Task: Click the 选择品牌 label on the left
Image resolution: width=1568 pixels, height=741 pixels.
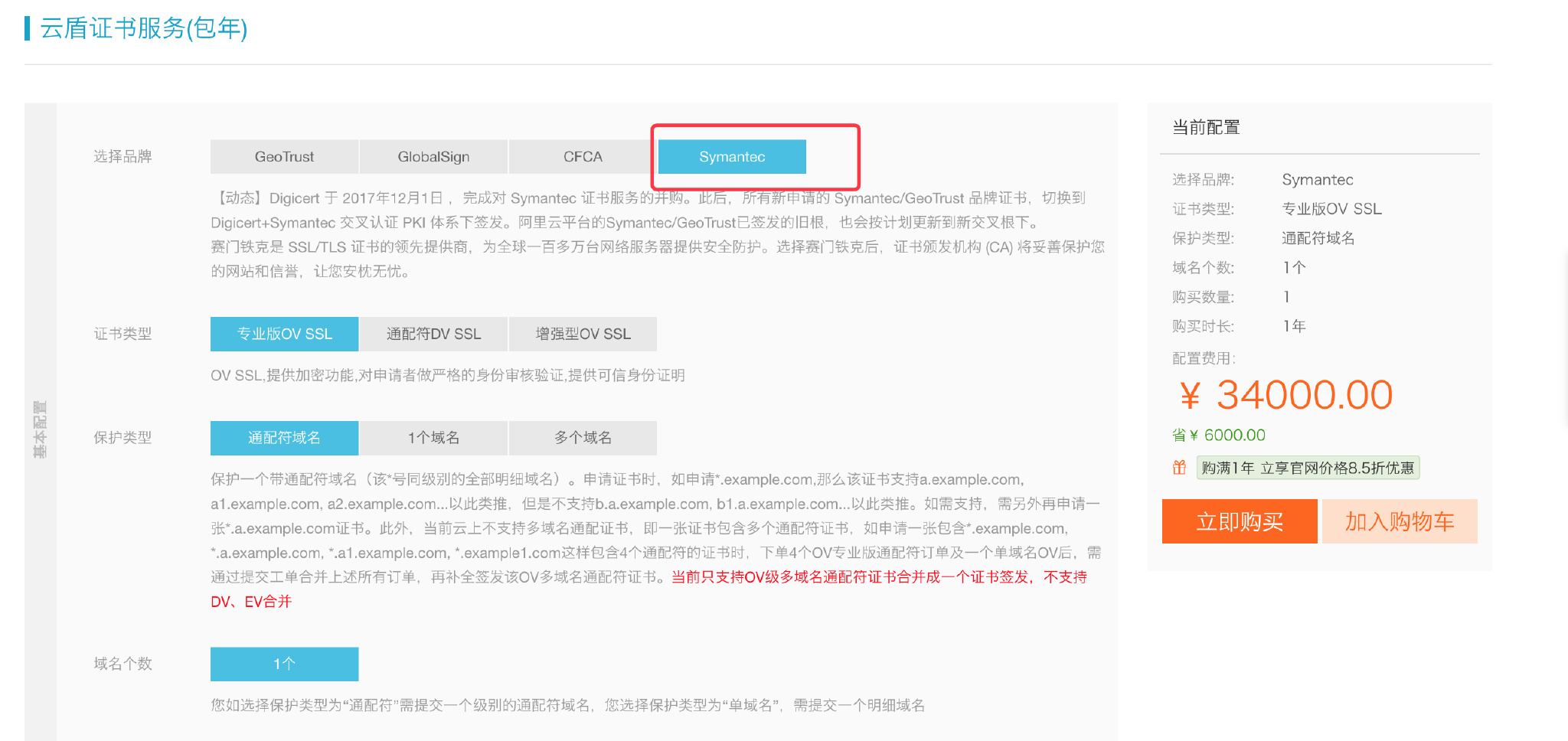Action: (122, 156)
